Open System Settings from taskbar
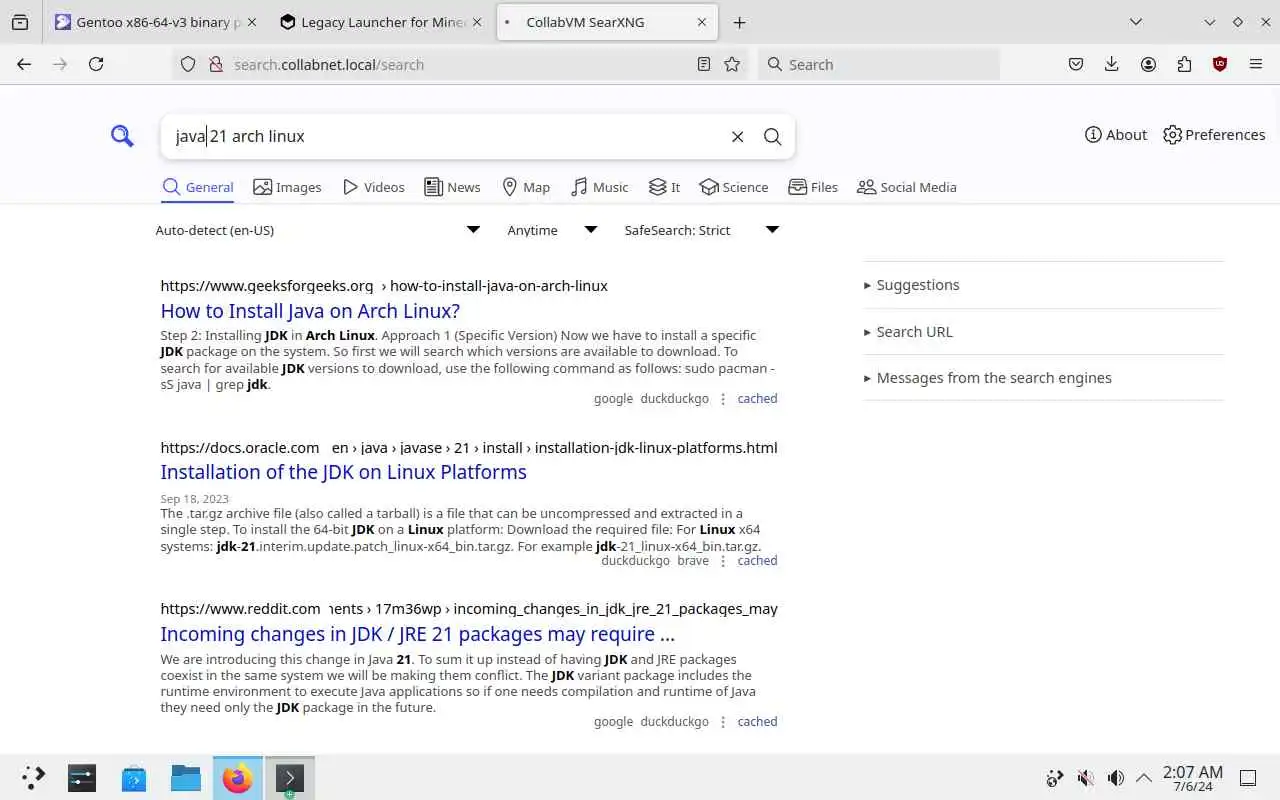This screenshot has height=800, width=1280. (x=82, y=778)
